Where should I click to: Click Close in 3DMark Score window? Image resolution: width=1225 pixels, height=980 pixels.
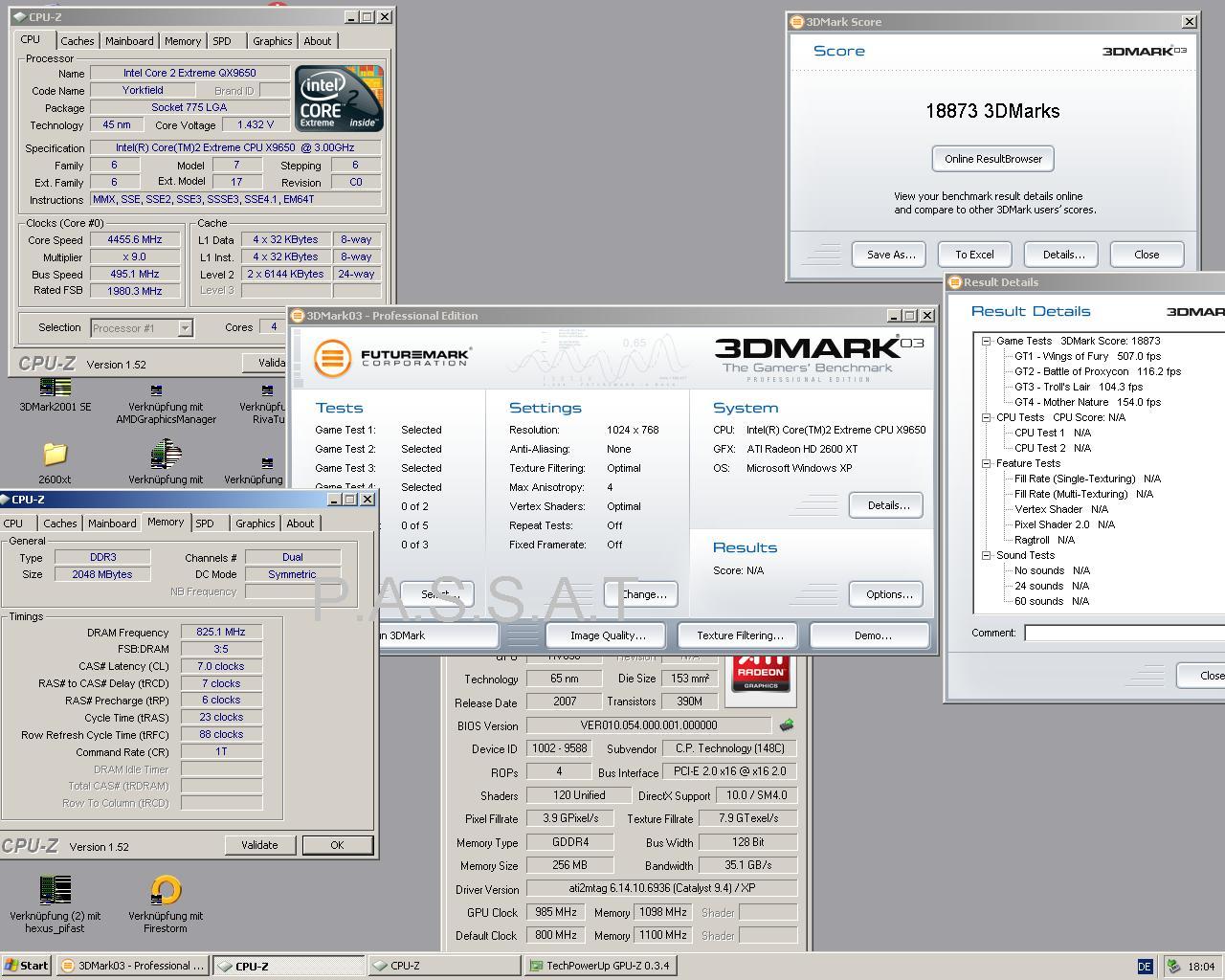click(x=1147, y=255)
